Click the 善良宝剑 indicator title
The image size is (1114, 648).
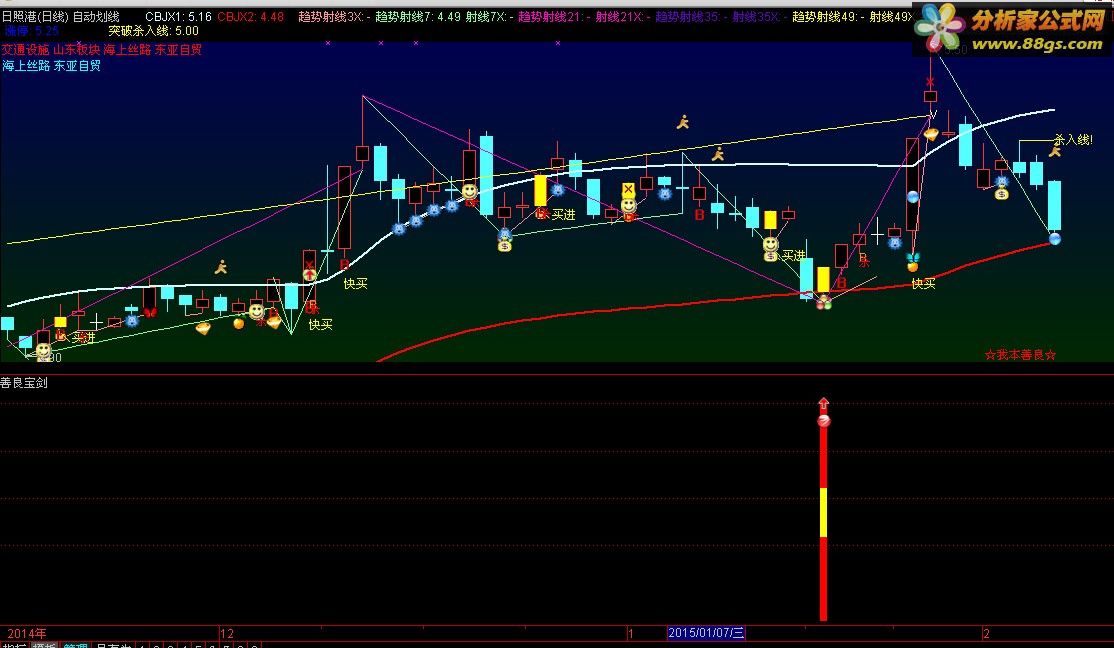click(x=24, y=383)
